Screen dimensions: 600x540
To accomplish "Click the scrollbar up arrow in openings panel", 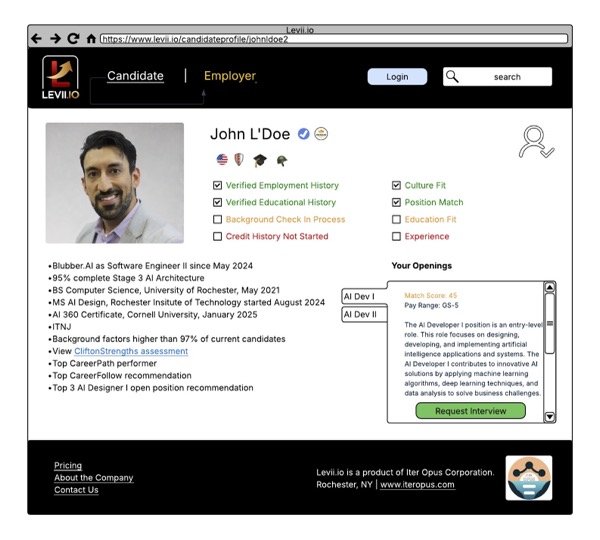I will [x=549, y=287].
